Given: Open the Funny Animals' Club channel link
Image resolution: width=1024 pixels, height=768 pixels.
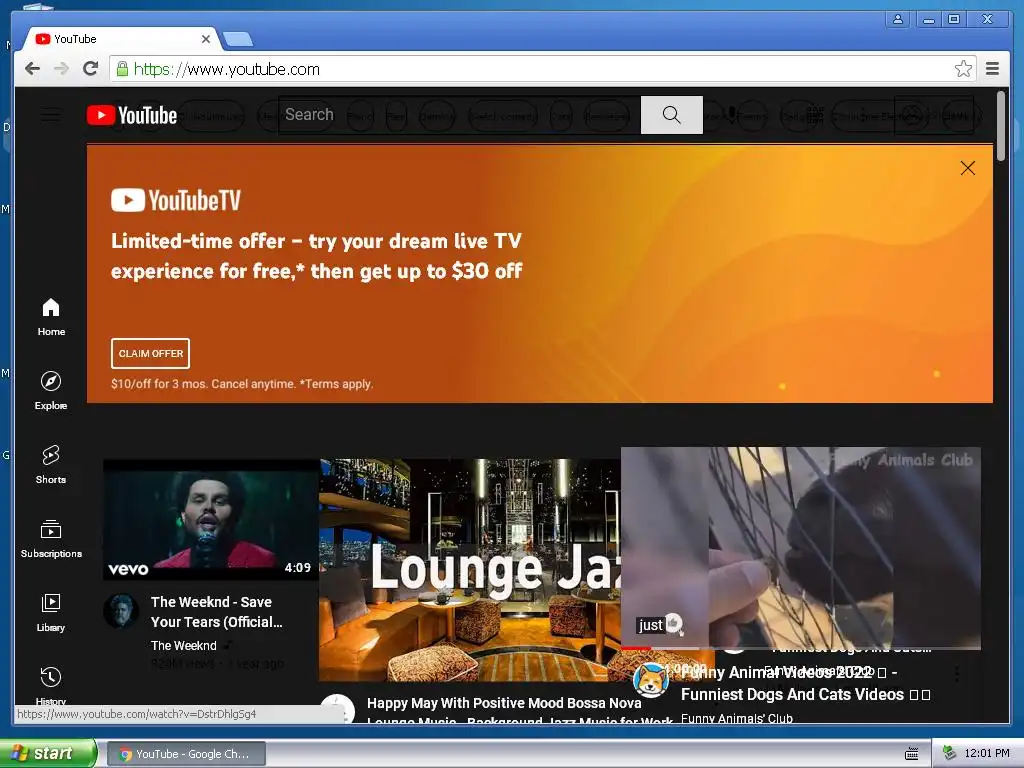Looking at the screenshot, I should click(737, 718).
